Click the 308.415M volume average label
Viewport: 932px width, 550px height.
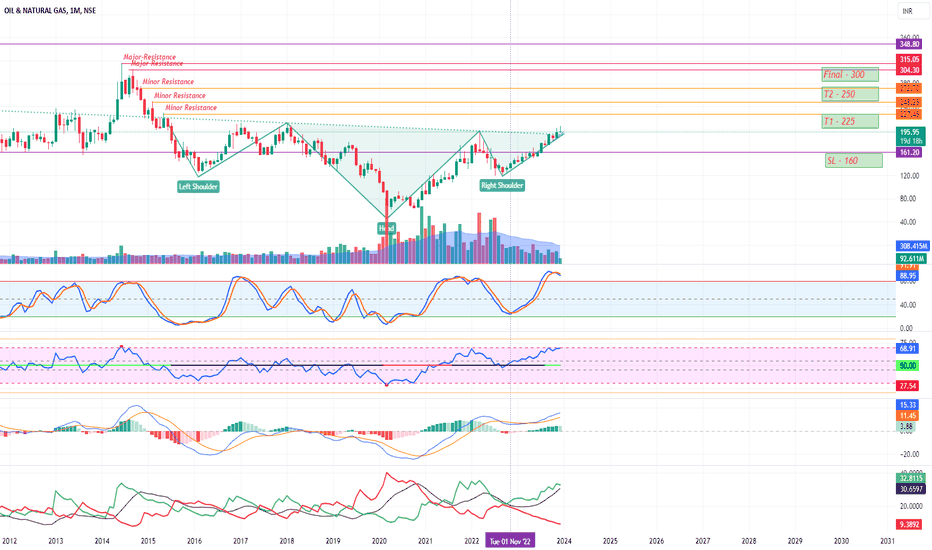tap(912, 246)
